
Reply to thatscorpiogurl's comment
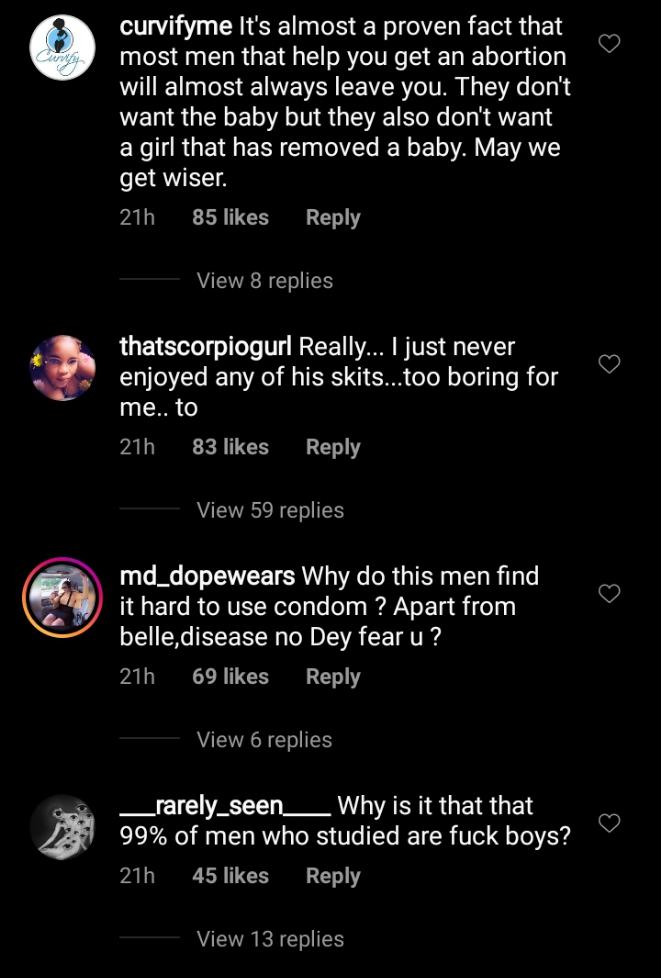point(333,447)
